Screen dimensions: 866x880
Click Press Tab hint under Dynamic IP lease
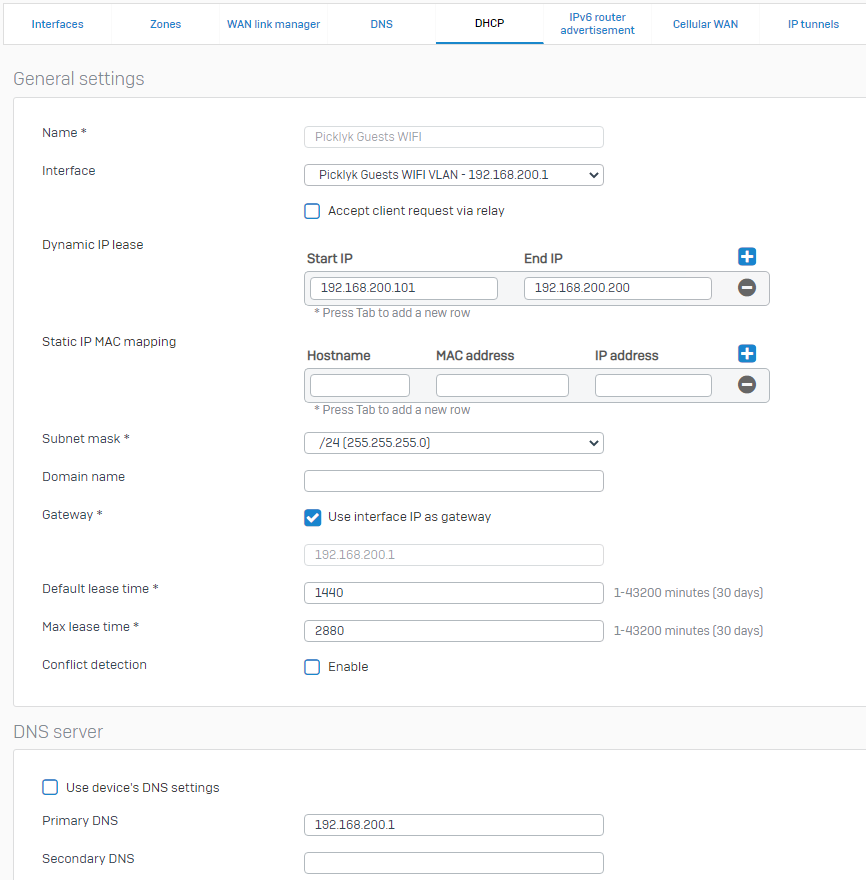click(392, 313)
